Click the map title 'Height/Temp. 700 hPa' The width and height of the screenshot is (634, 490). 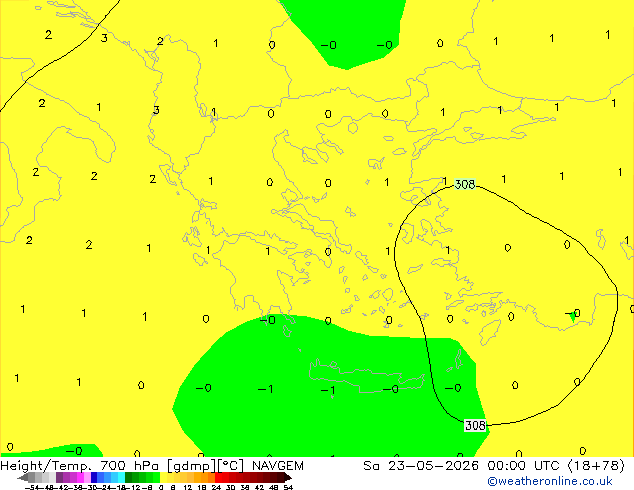click(x=79, y=466)
